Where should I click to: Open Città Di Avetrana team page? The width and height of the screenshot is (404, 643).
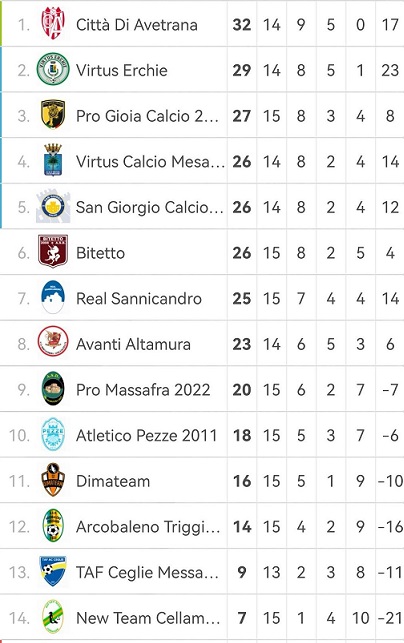click(137, 25)
